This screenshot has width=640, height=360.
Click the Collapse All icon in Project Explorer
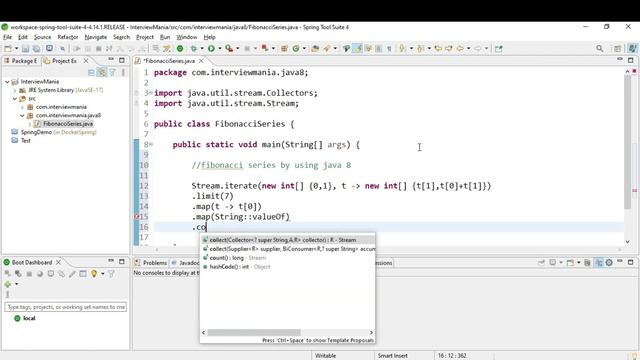pos(91,73)
